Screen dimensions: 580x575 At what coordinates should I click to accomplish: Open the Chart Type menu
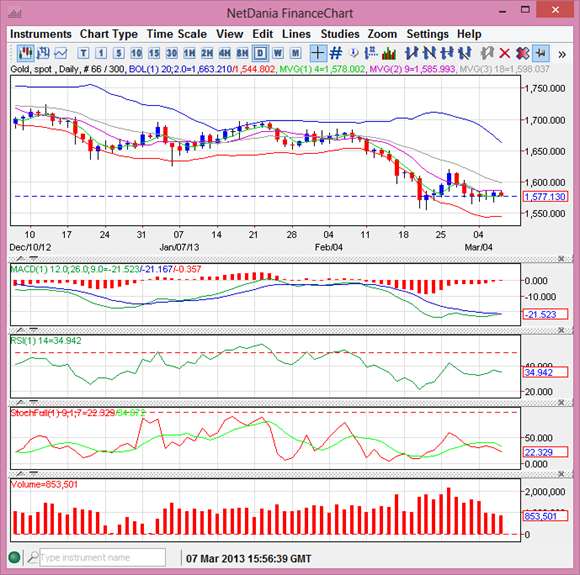click(109, 34)
